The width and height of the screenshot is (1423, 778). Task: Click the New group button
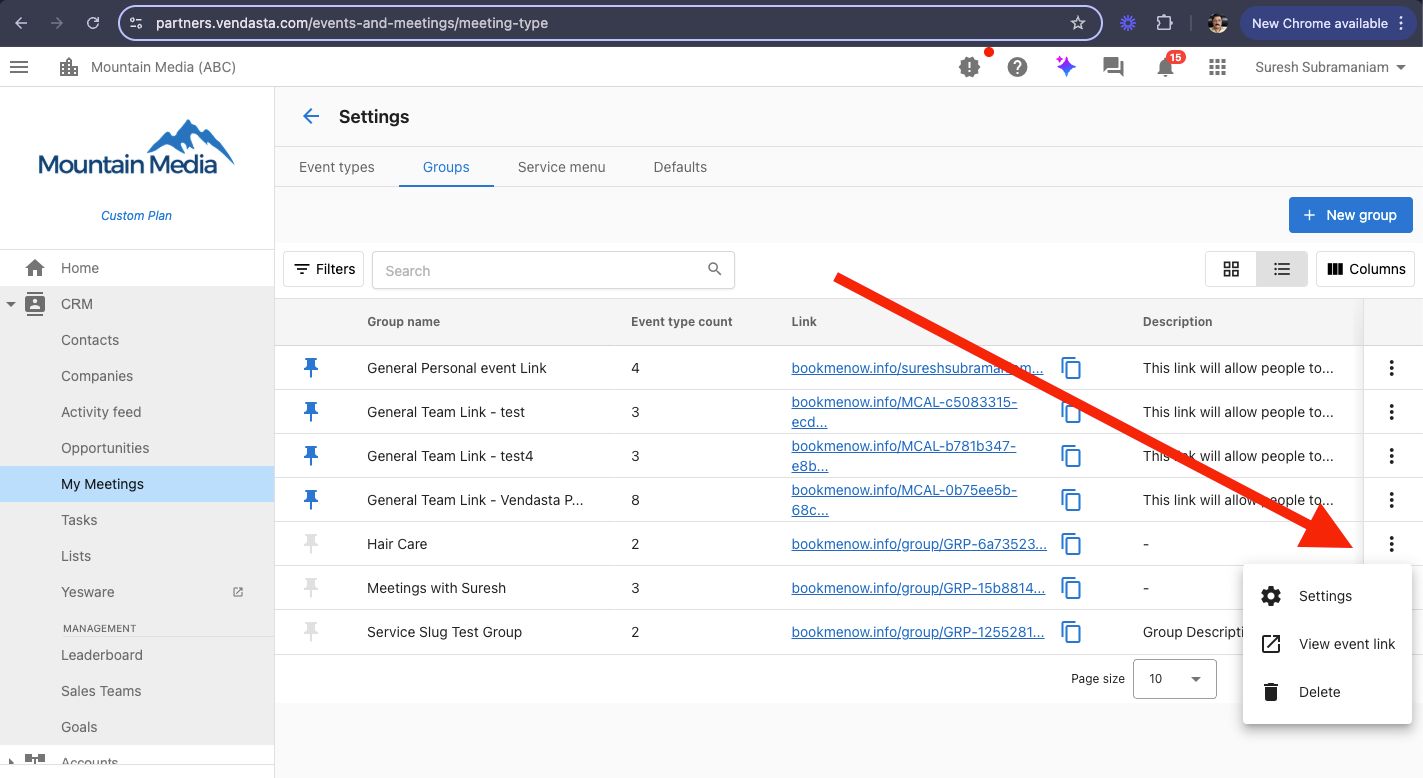click(x=1350, y=215)
